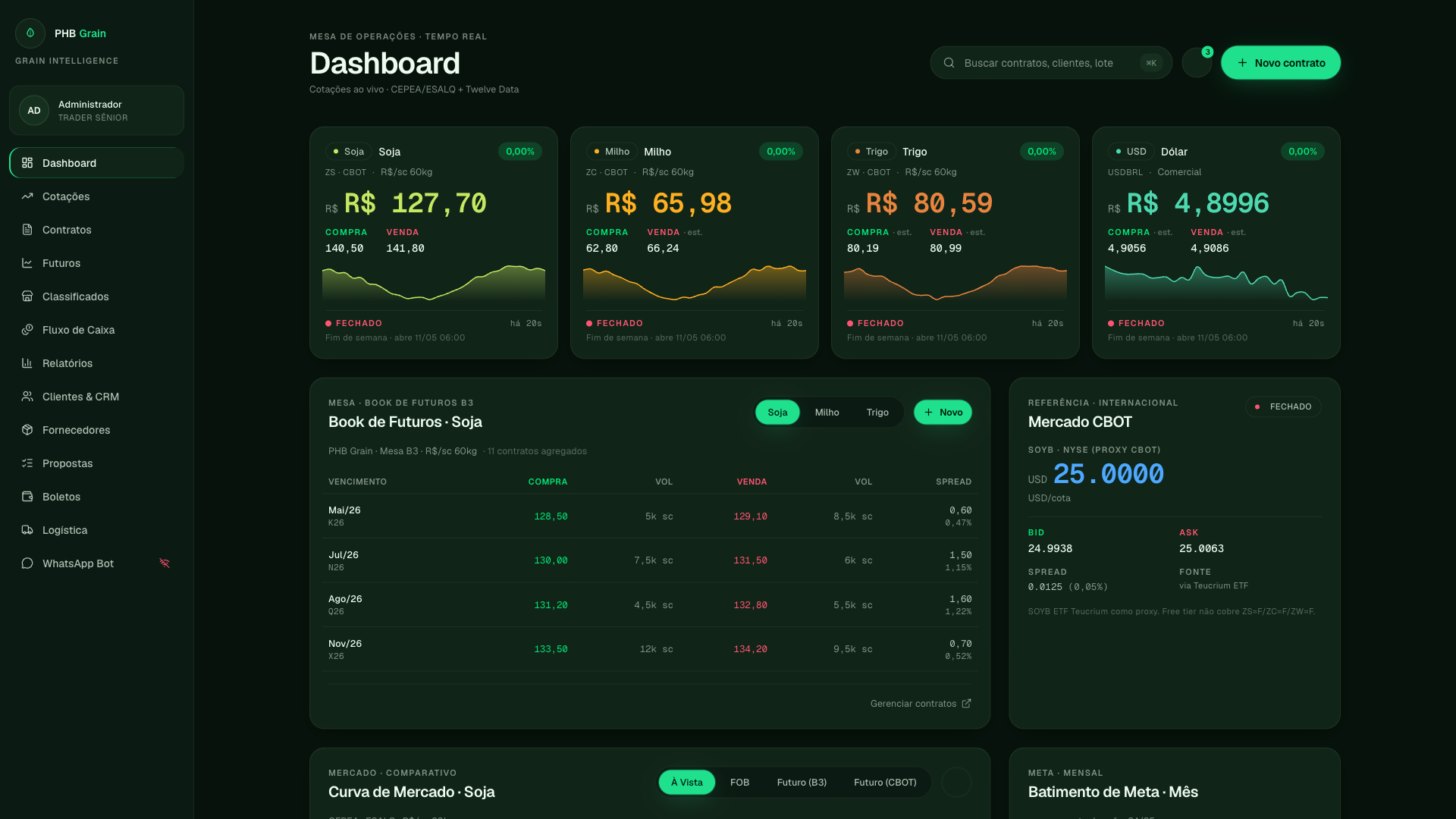Open the Administrador profile card

click(96, 111)
